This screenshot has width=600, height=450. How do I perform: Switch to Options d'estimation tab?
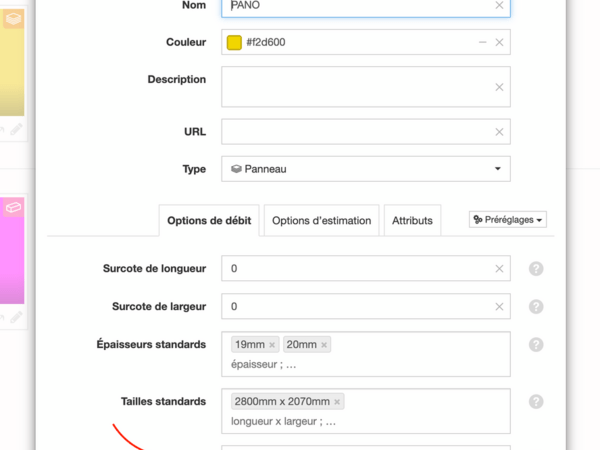(x=322, y=221)
